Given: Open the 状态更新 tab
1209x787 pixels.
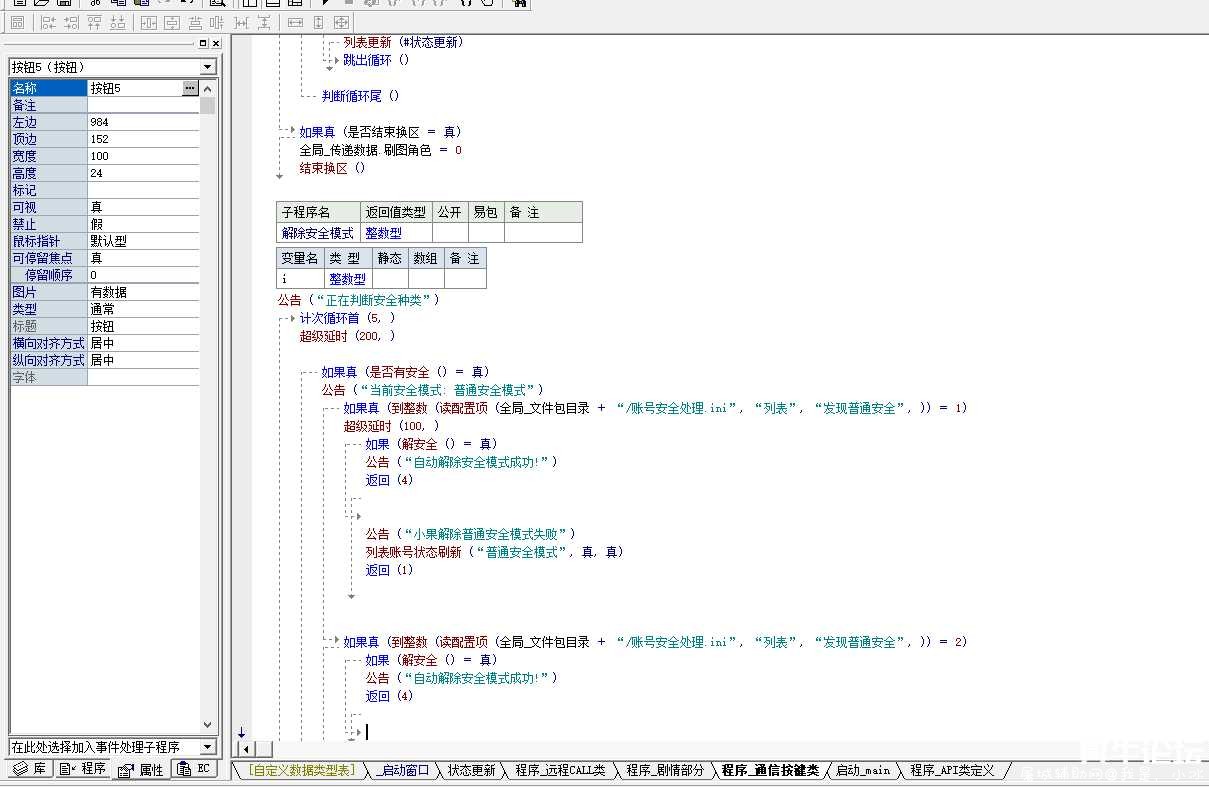Looking at the screenshot, I should tap(471, 770).
